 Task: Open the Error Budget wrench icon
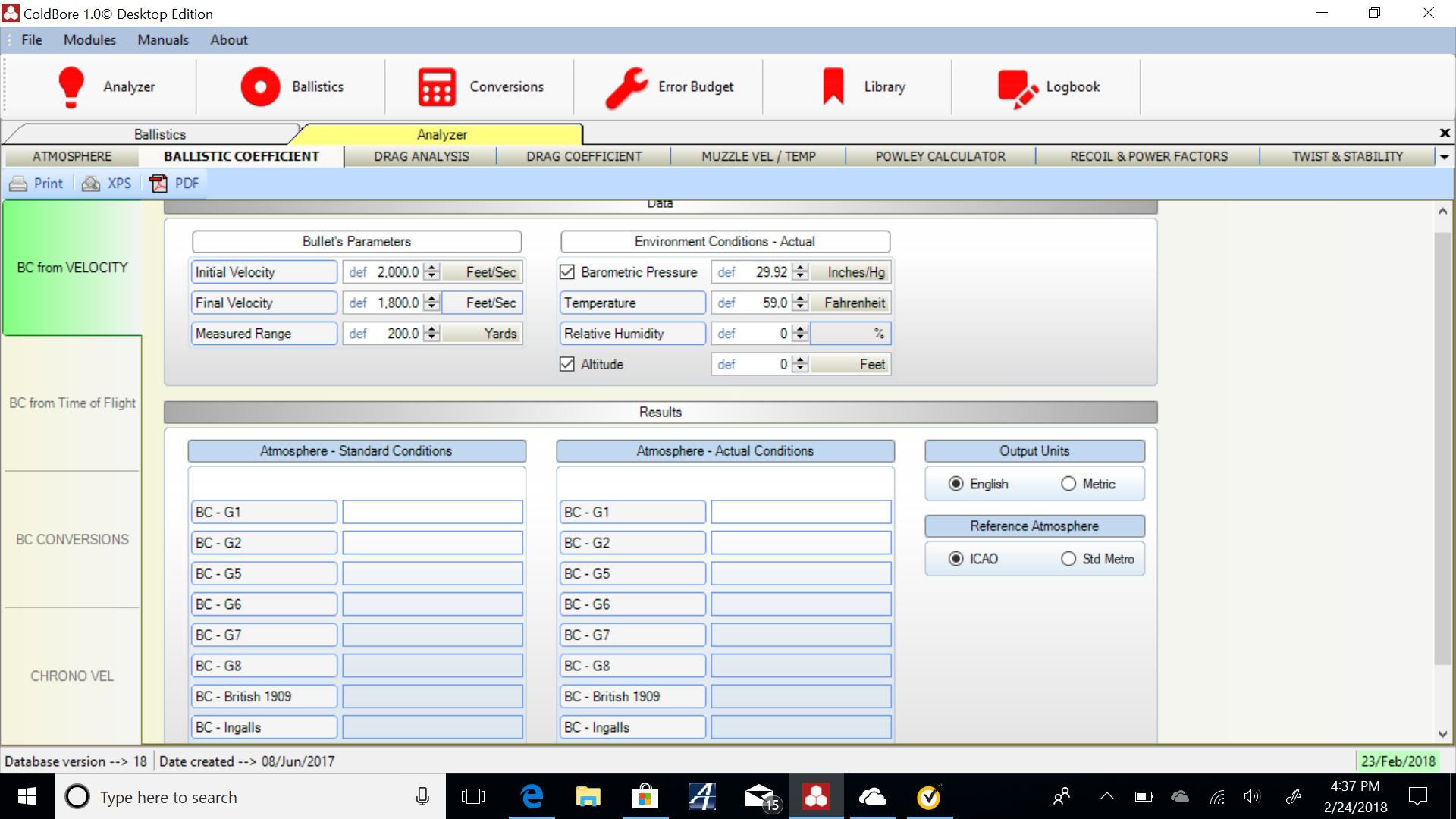click(x=626, y=86)
